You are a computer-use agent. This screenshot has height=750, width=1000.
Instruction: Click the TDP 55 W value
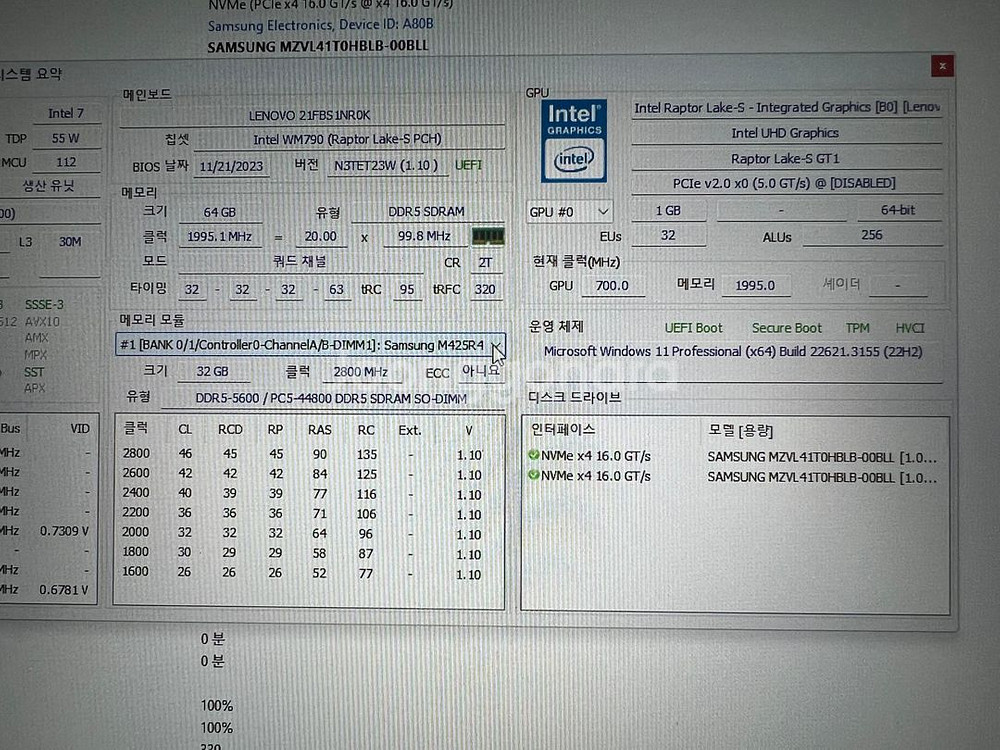click(x=66, y=138)
